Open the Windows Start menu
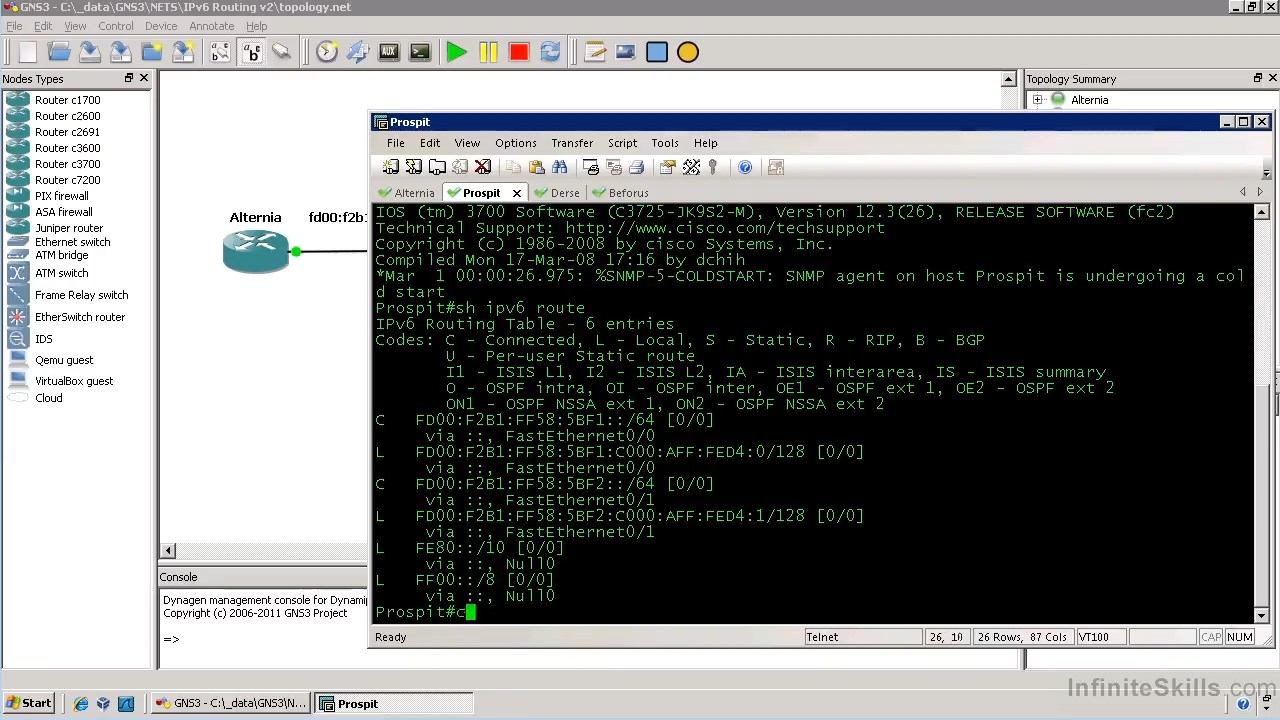 [28, 704]
